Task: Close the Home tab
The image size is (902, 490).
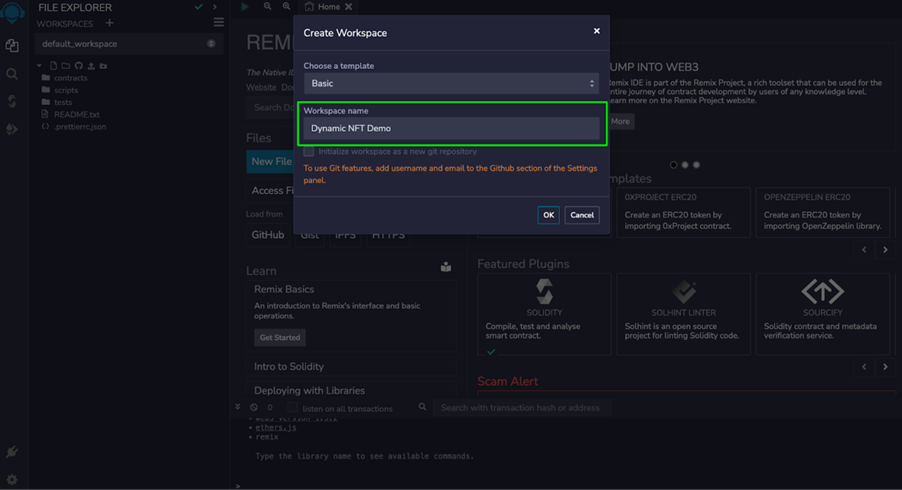Action: [349, 7]
